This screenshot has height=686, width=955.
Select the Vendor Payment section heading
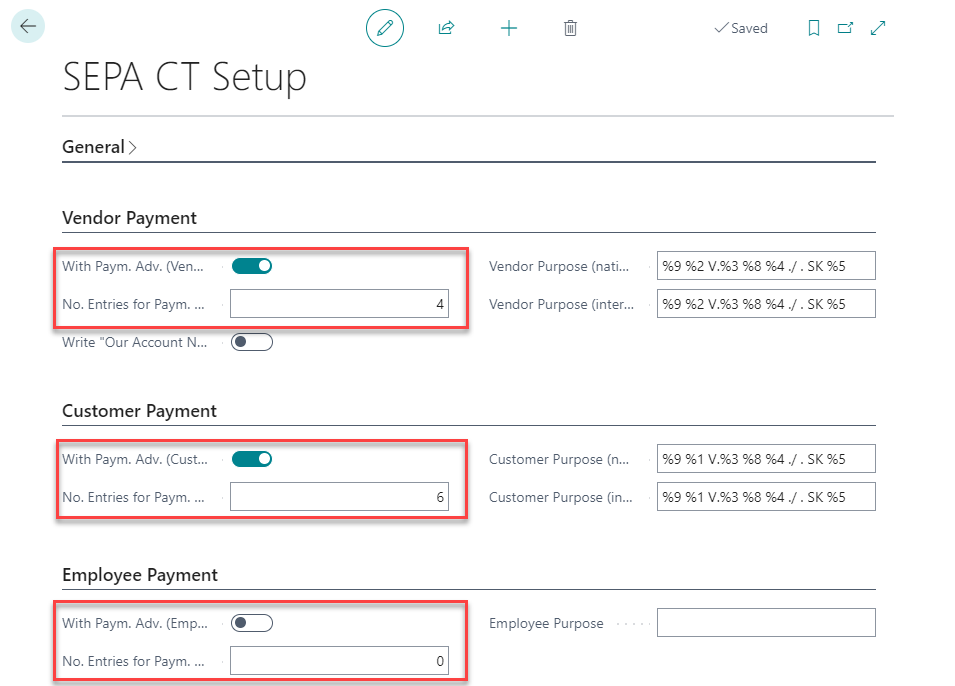(x=129, y=217)
